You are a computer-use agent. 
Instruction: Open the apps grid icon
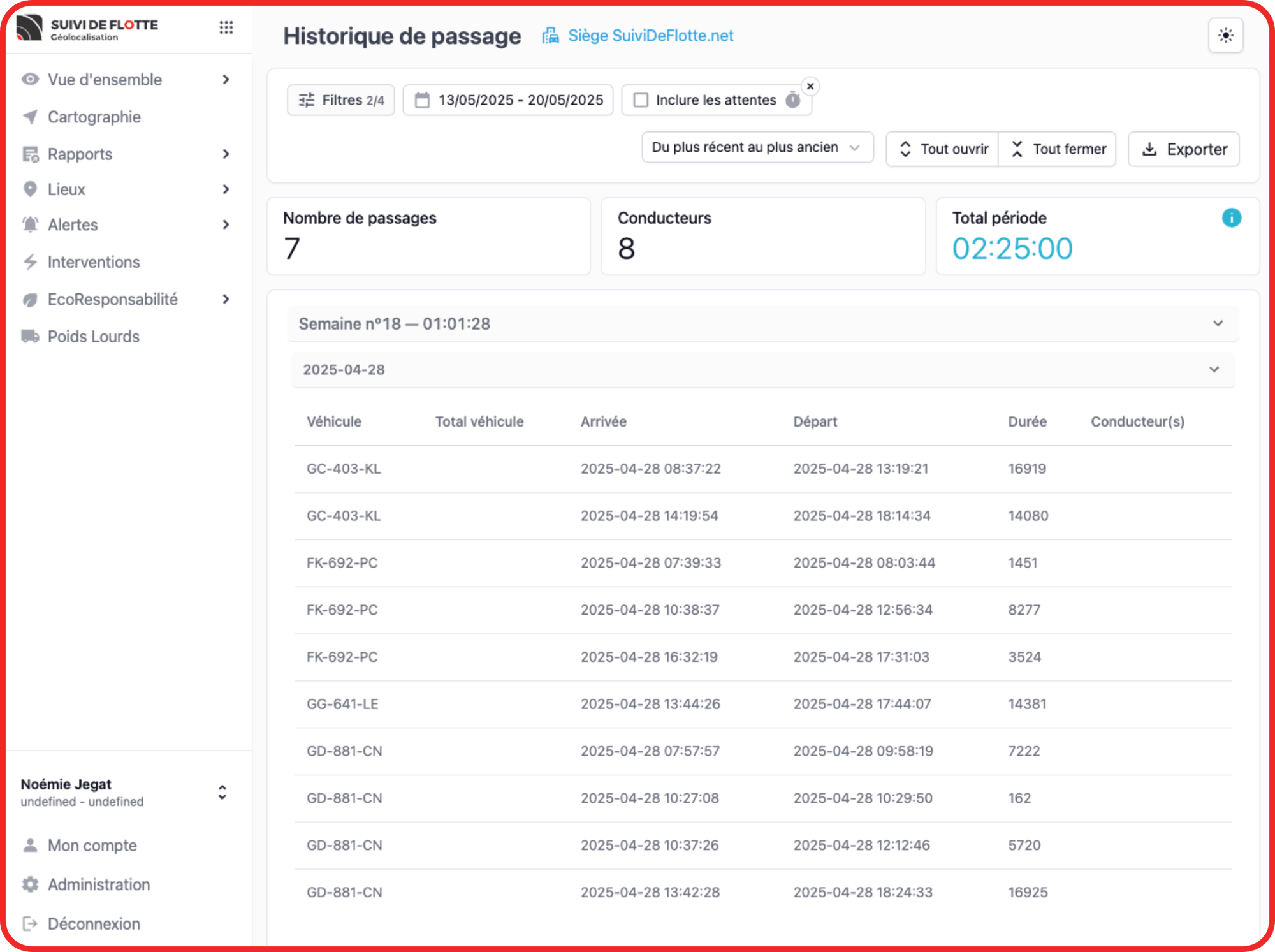click(226, 27)
